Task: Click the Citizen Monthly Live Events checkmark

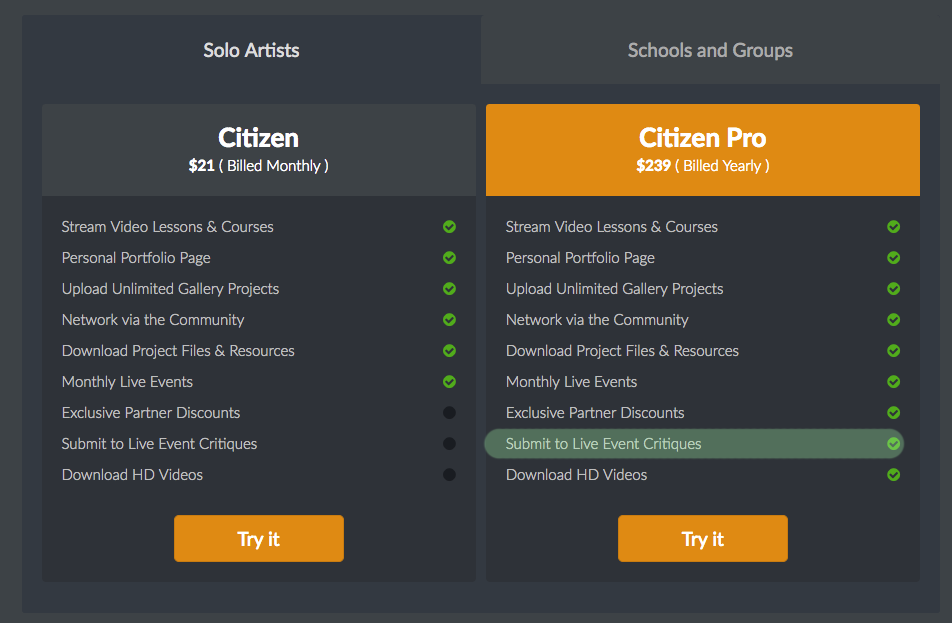Action: point(449,381)
